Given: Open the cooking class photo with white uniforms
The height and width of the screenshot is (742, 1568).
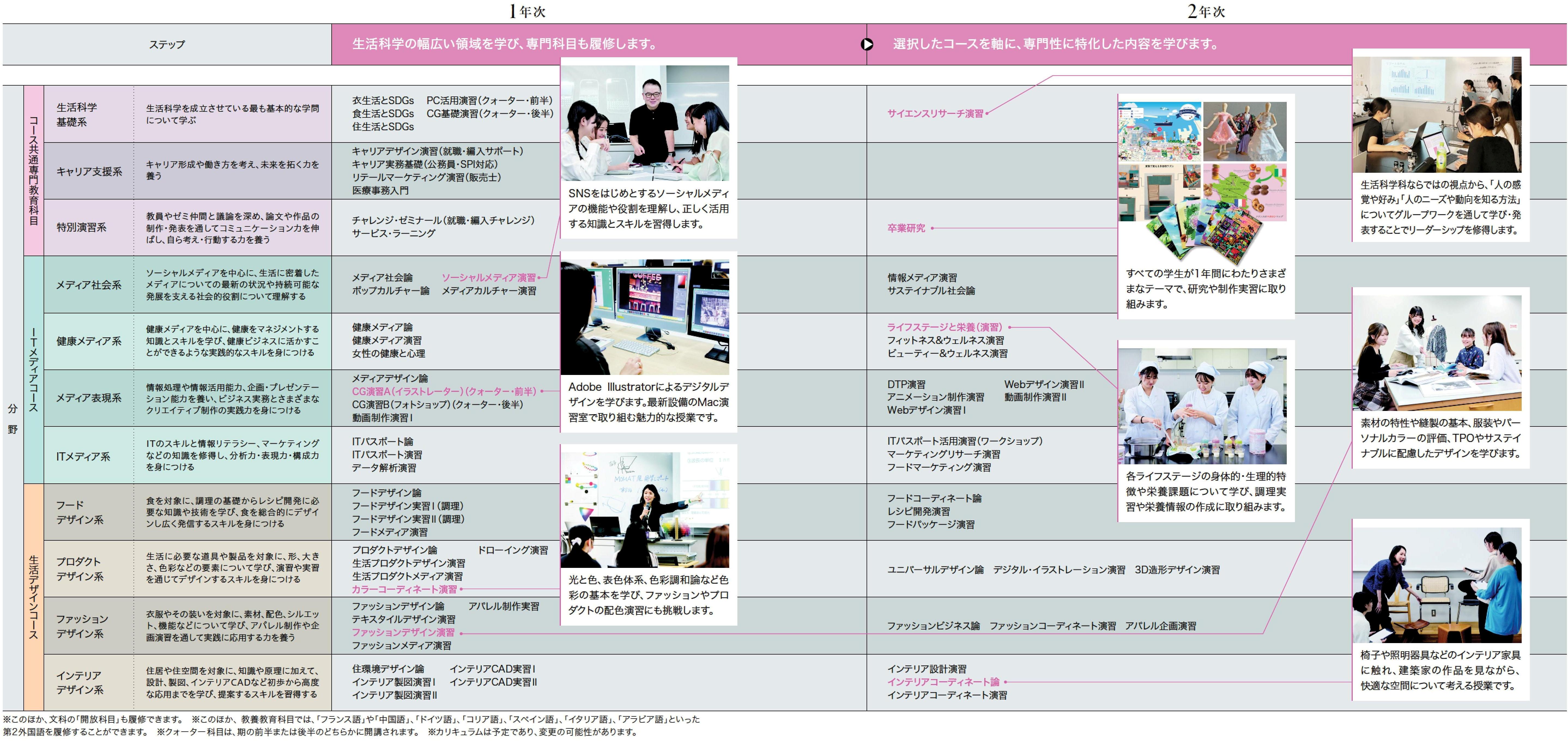Looking at the screenshot, I should (1202, 406).
